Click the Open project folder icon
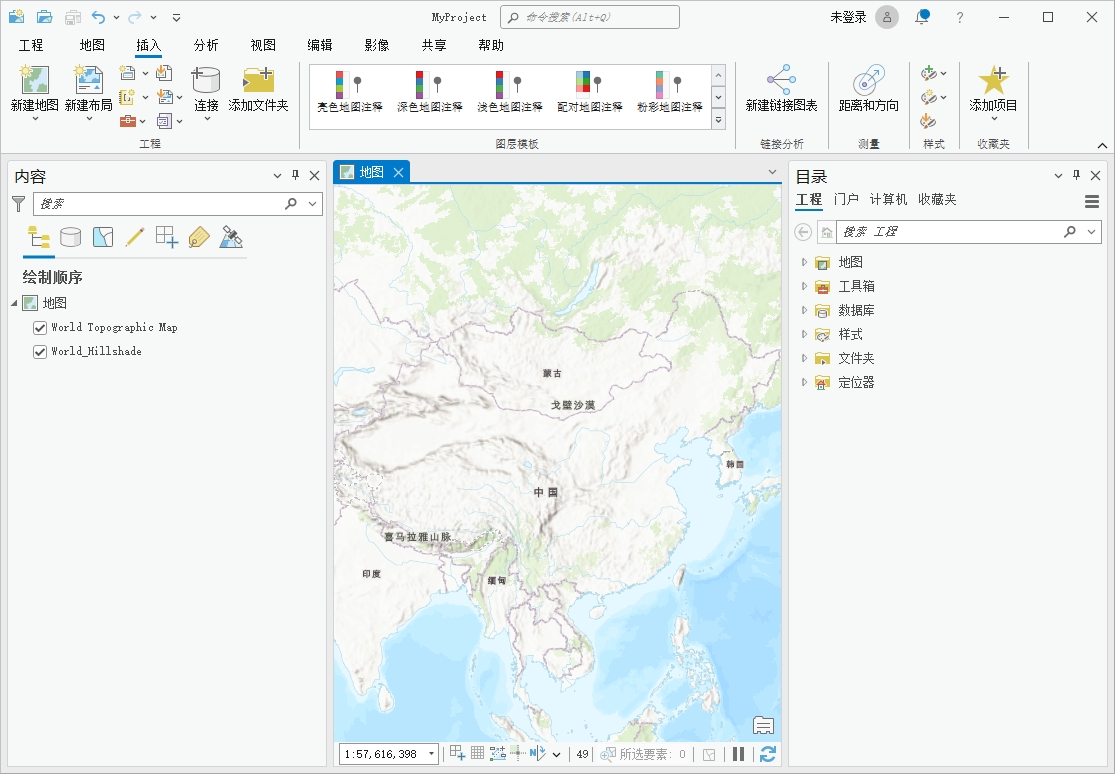The height and width of the screenshot is (774, 1115). tap(44, 17)
